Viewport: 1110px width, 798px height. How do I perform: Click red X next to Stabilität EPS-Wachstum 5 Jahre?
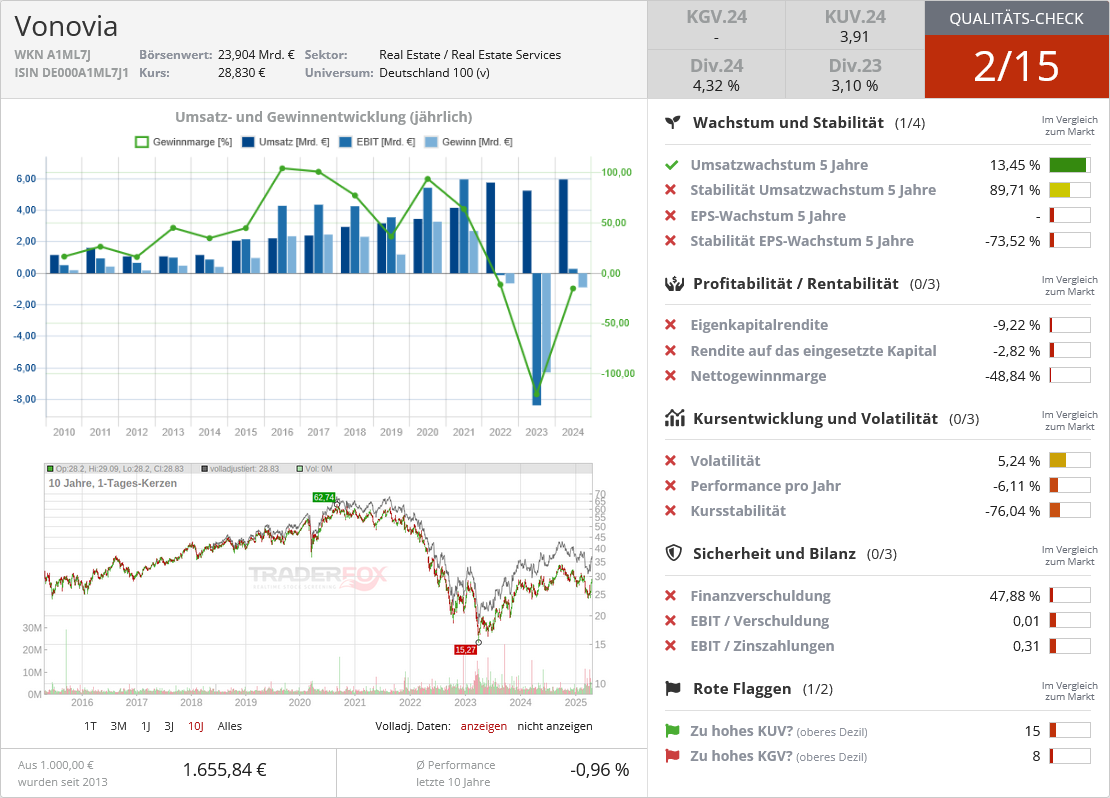click(670, 241)
